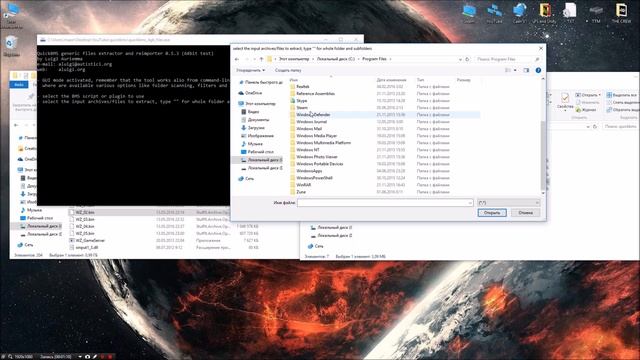The width and height of the screenshot is (640, 360).
Task: Click the Этот компьютер breadcrumb
Action: [294, 59]
